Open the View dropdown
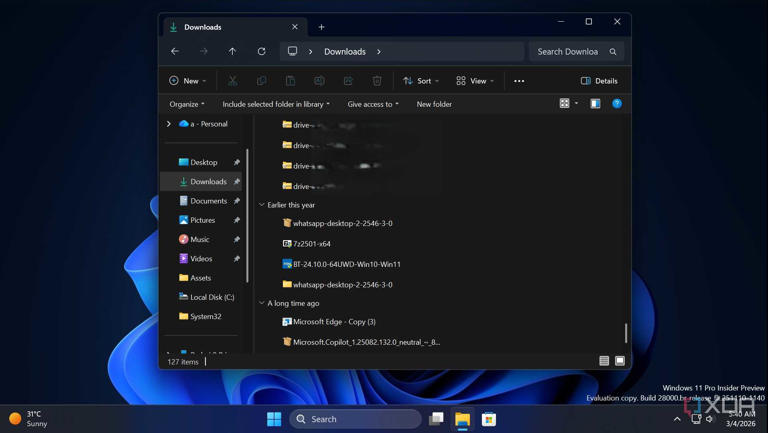This screenshot has height=433, width=768. tap(475, 81)
